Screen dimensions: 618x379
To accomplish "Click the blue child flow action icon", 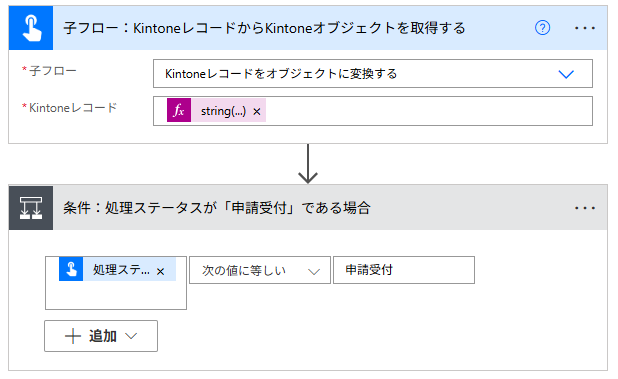I will click(31, 28).
